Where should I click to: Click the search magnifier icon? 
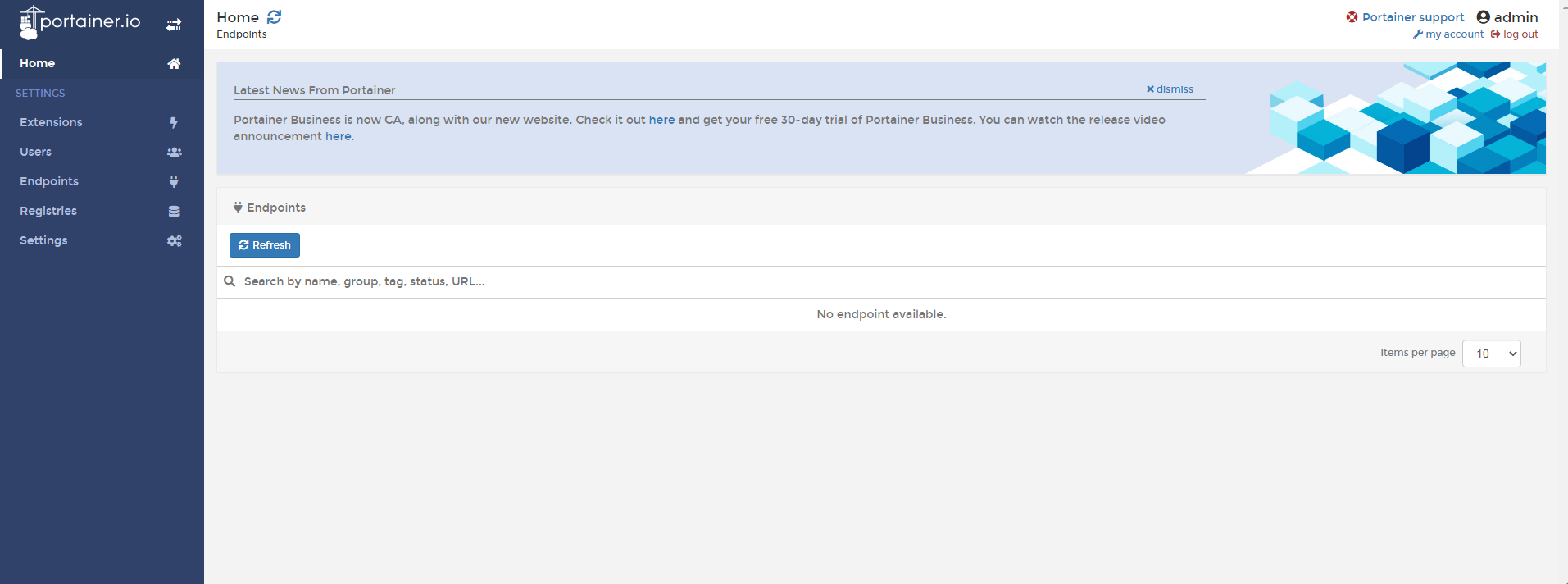coord(230,281)
